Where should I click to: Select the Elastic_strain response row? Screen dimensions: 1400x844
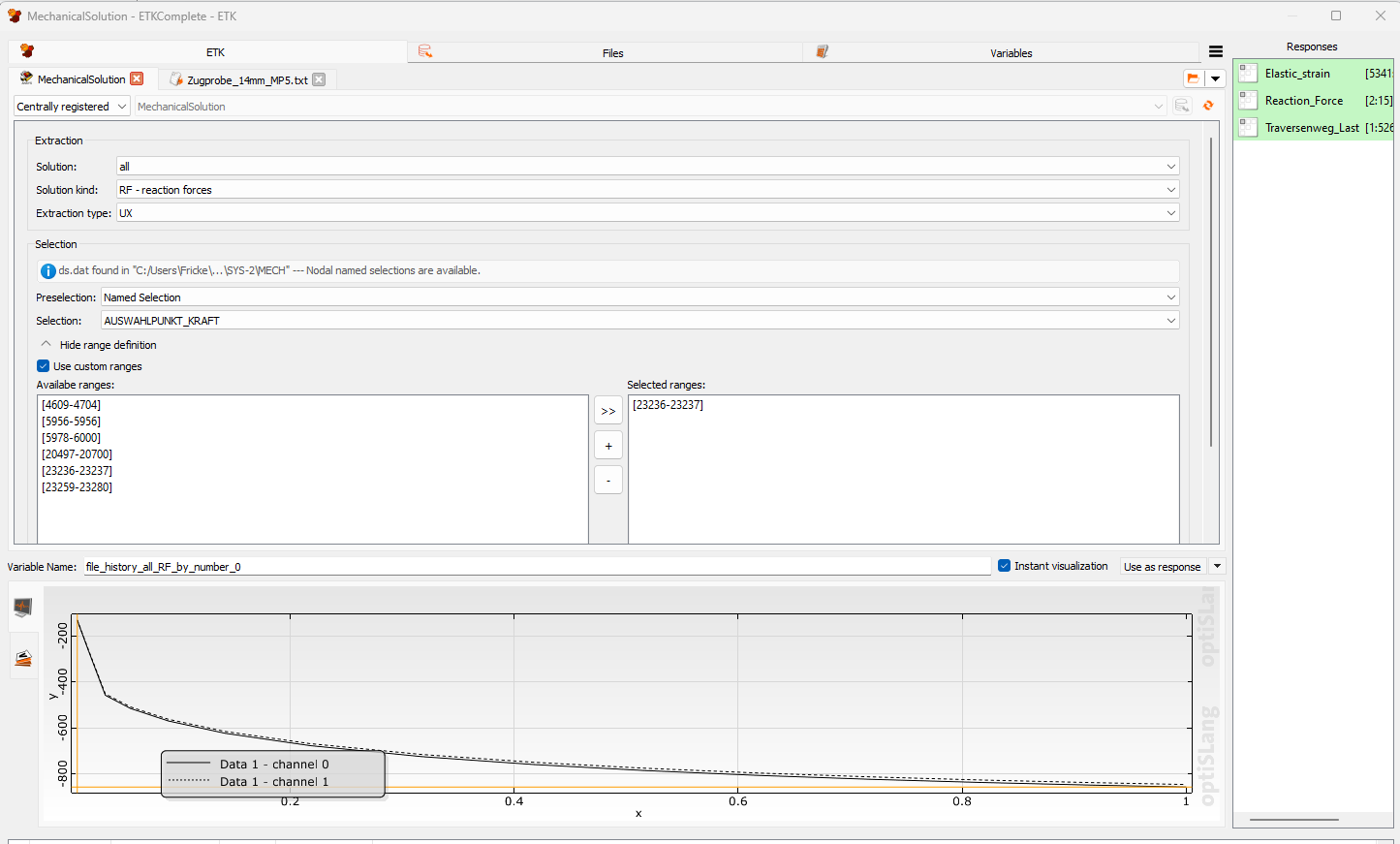pos(1314,73)
